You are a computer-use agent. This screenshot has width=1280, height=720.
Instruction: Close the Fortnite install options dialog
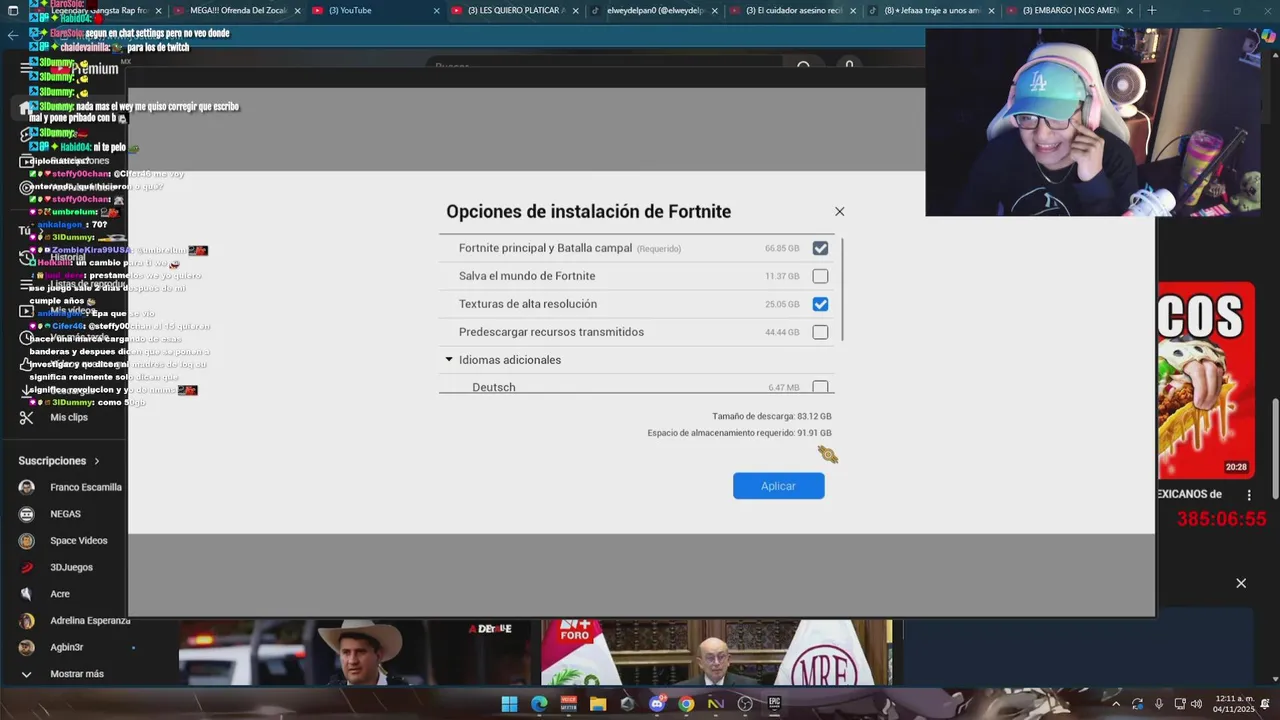(x=839, y=211)
